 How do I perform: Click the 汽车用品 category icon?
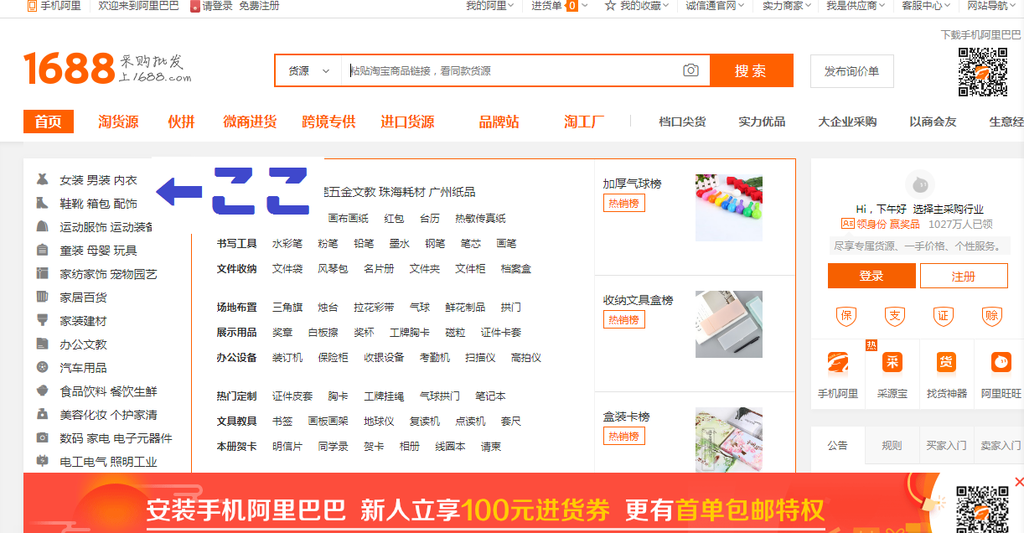(42, 367)
